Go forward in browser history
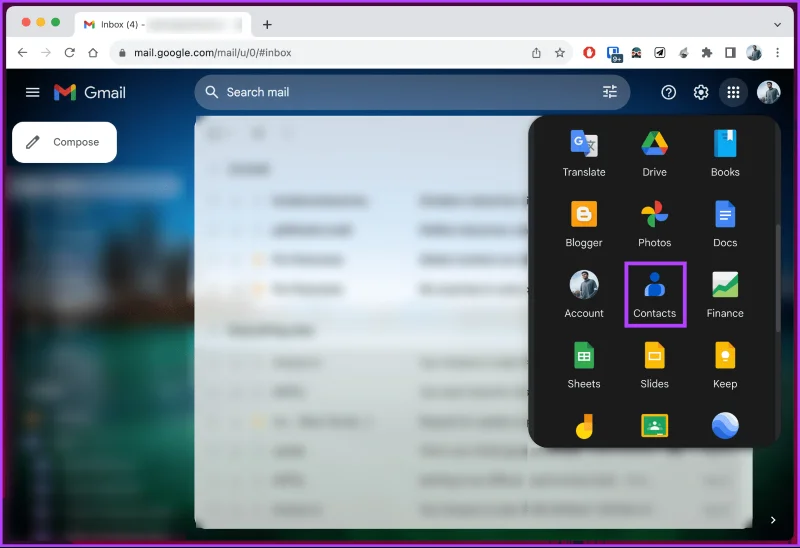800x548 pixels. [x=46, y=53]
